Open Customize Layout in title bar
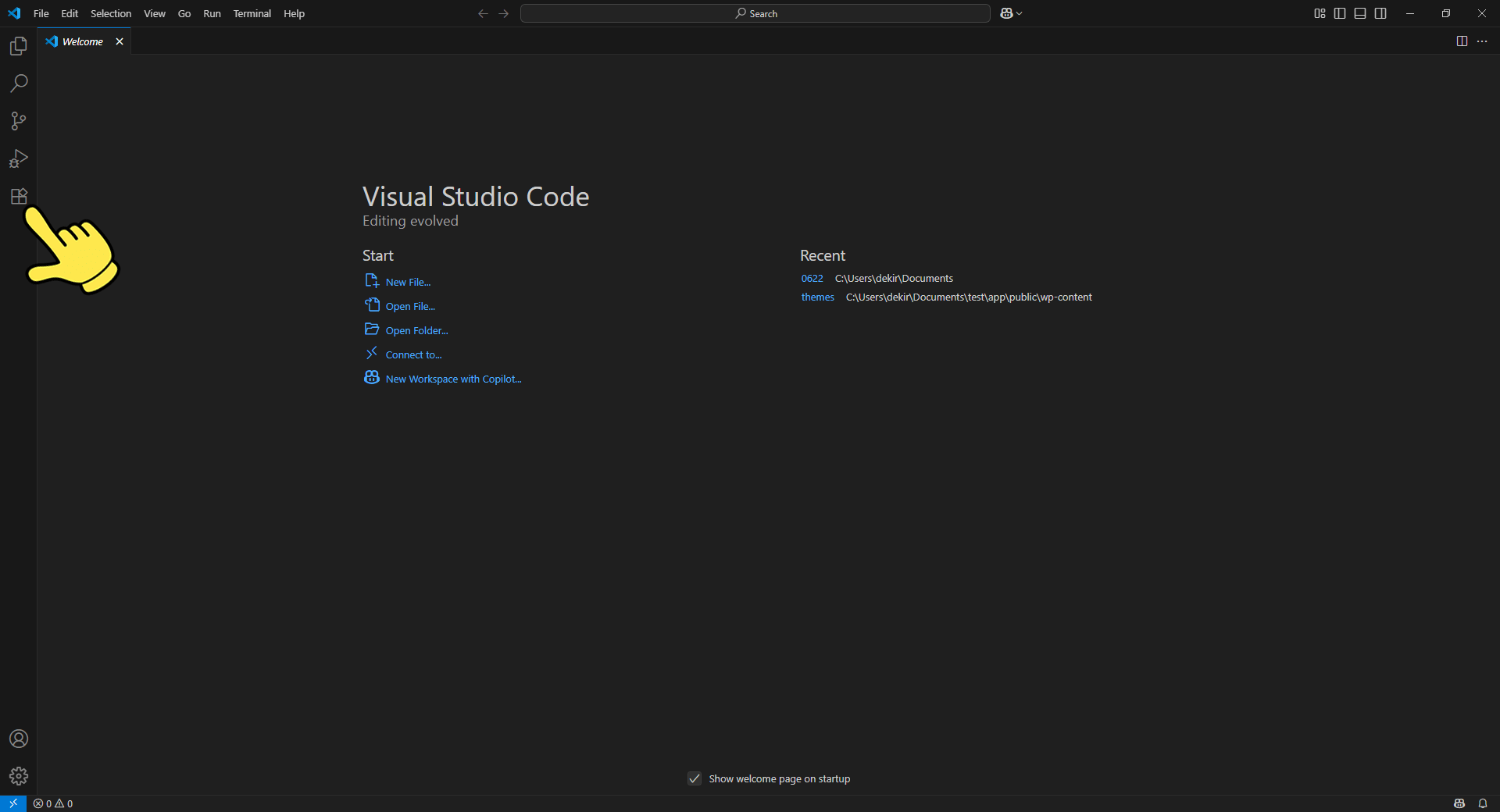Image resolution: width=1500 pixels, height=812 pixels. (1320, 13)
